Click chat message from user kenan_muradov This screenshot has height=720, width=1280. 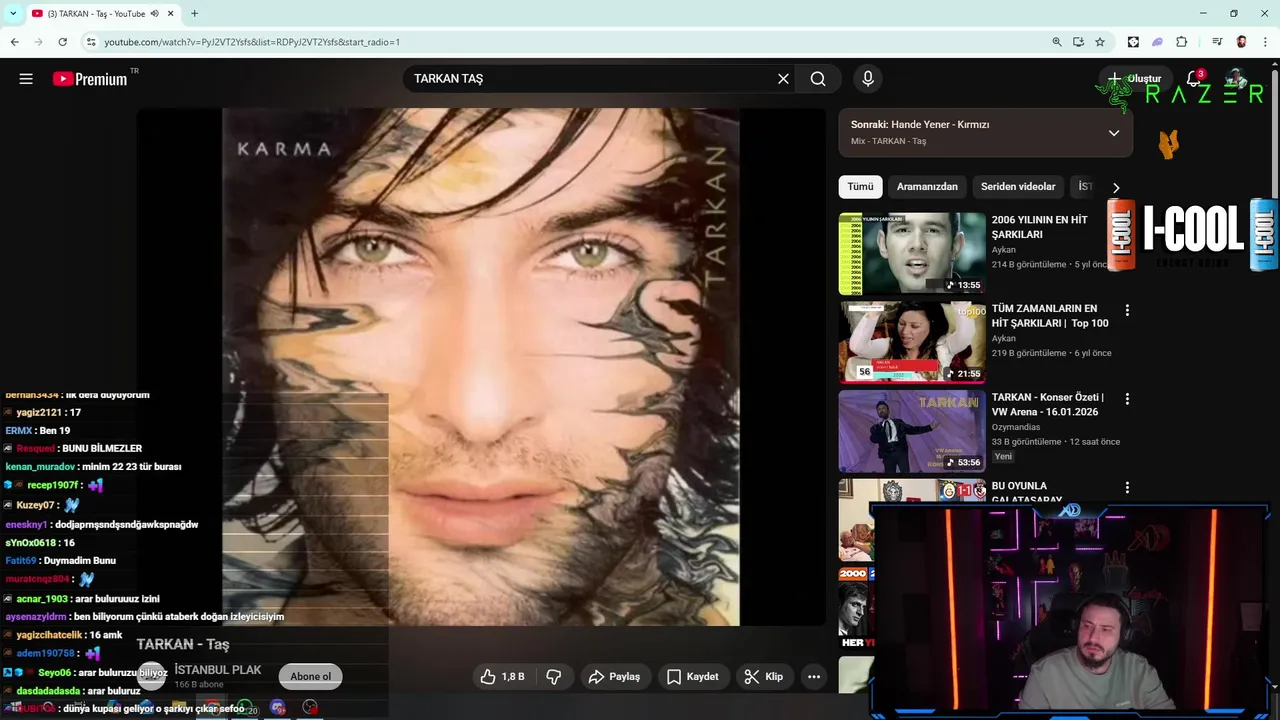[93, 467]
